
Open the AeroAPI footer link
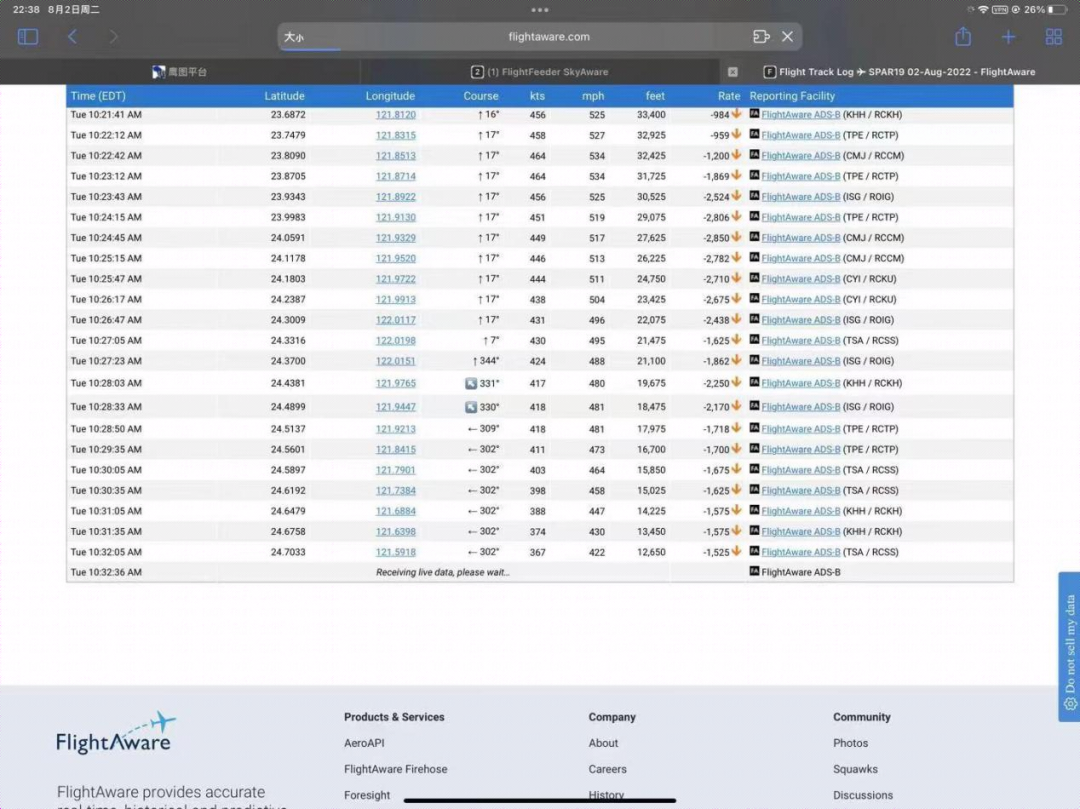364,744
